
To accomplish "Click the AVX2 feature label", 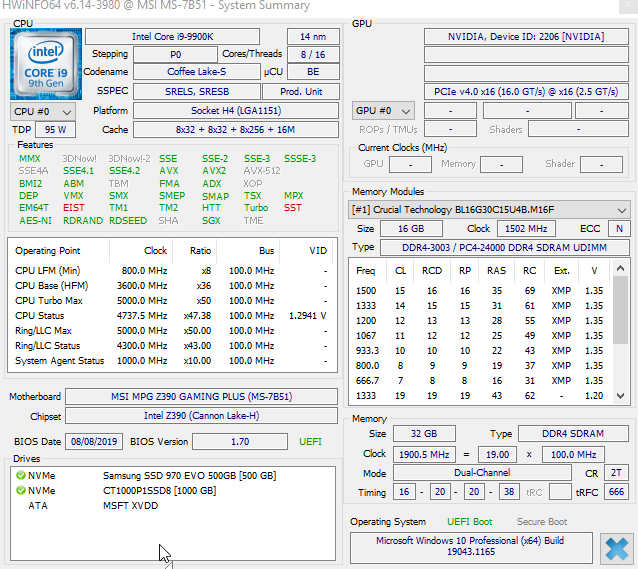I will coord(214,171).
